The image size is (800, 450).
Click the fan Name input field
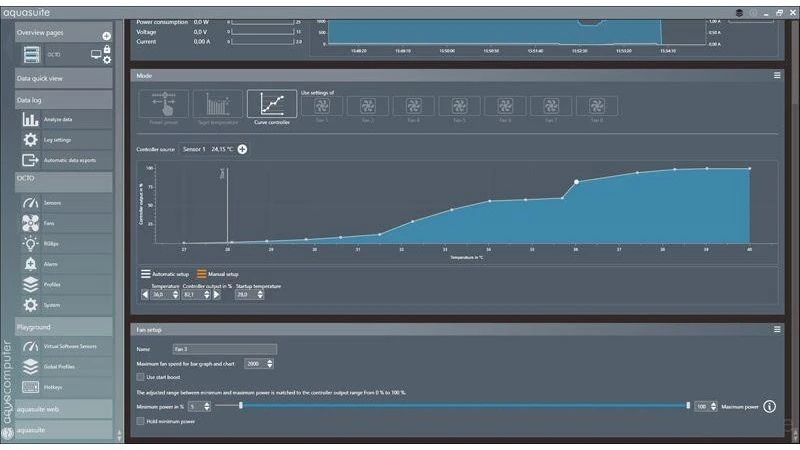[225, 349]
